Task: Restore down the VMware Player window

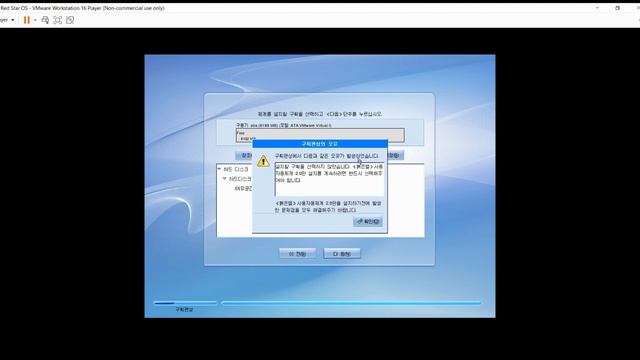Action: (x=618, y=8)
